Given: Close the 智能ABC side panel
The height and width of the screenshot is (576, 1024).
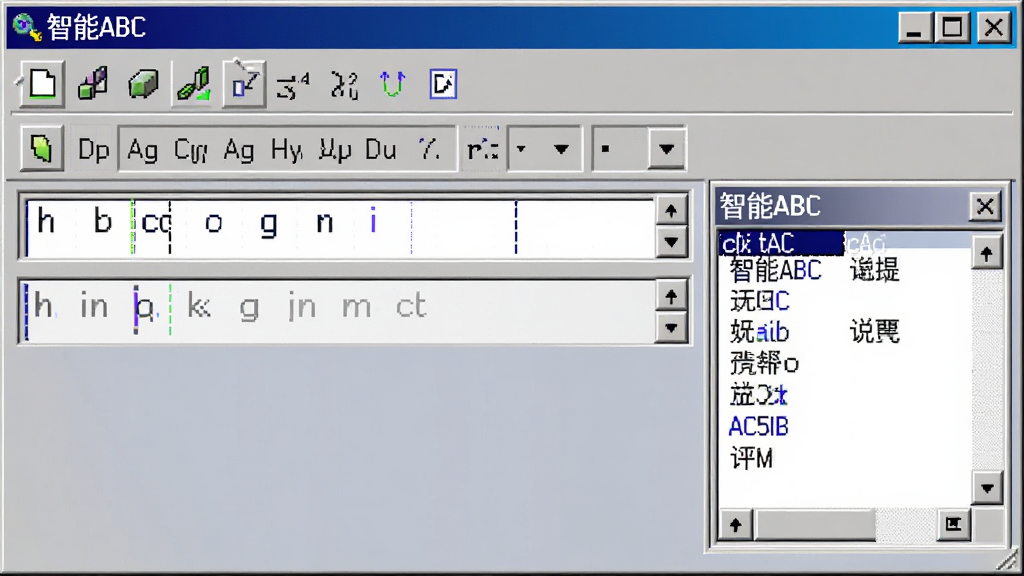Looking at the screenshot, I should pyautogui.click(x=985, y=206).
